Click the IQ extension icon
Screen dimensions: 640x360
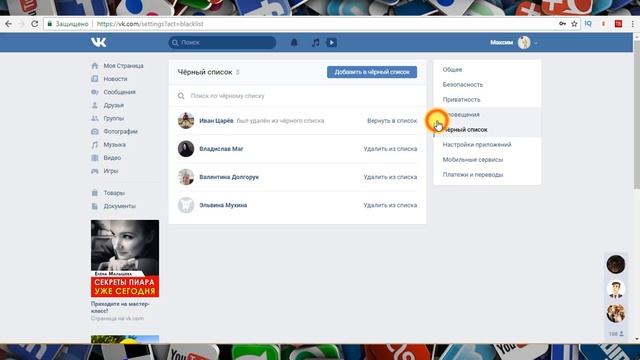[588, 24]
